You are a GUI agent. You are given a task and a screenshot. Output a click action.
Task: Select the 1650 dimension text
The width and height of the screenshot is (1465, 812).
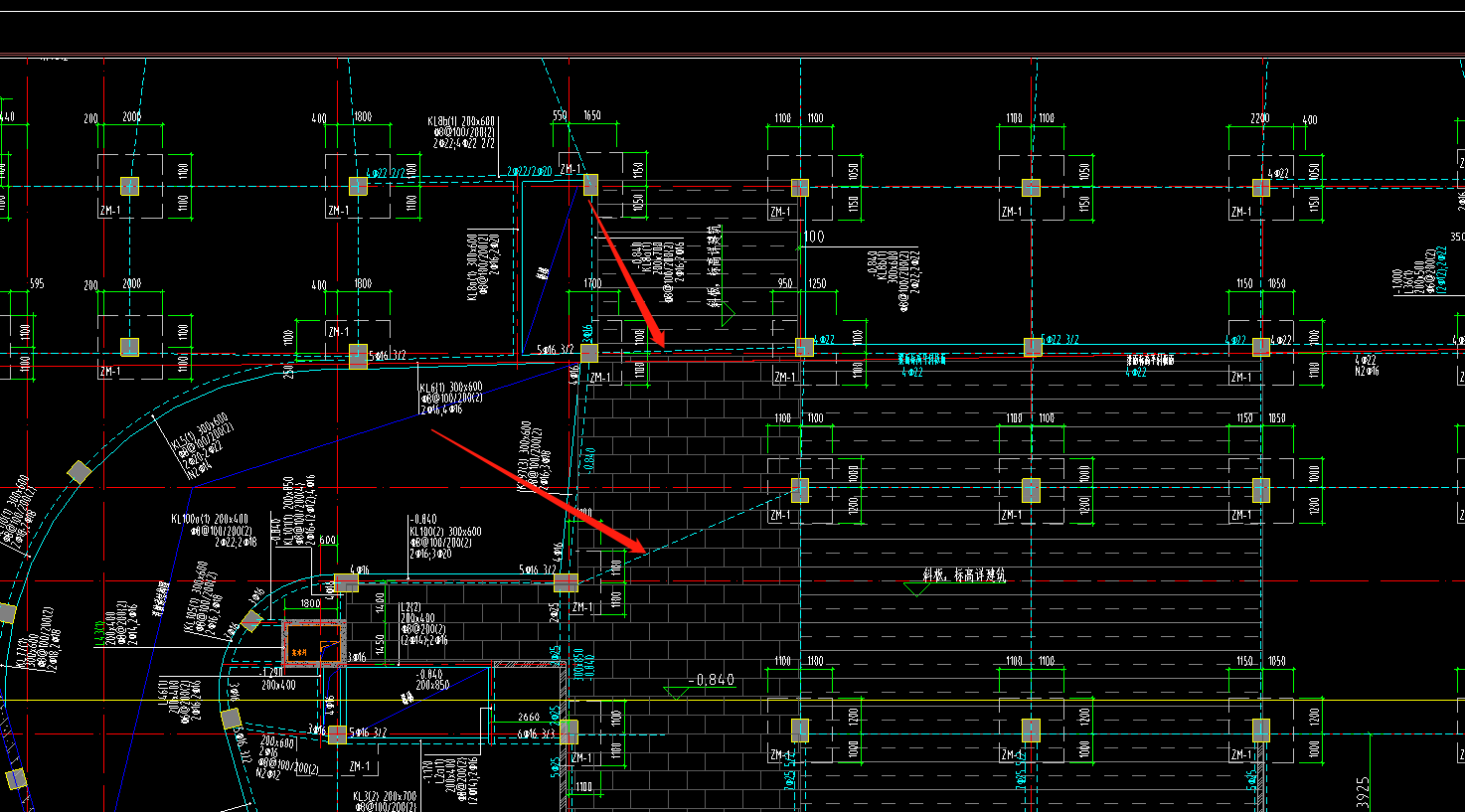coord(592,116)
